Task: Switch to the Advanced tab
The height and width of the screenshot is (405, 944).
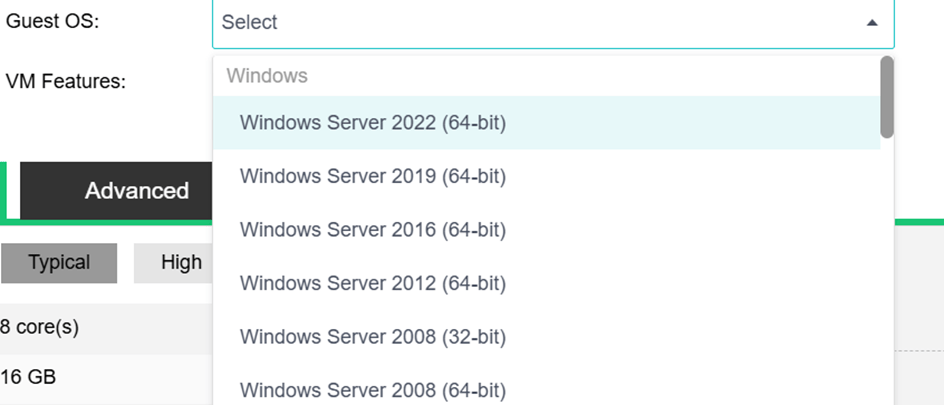Action: (136, 191)
